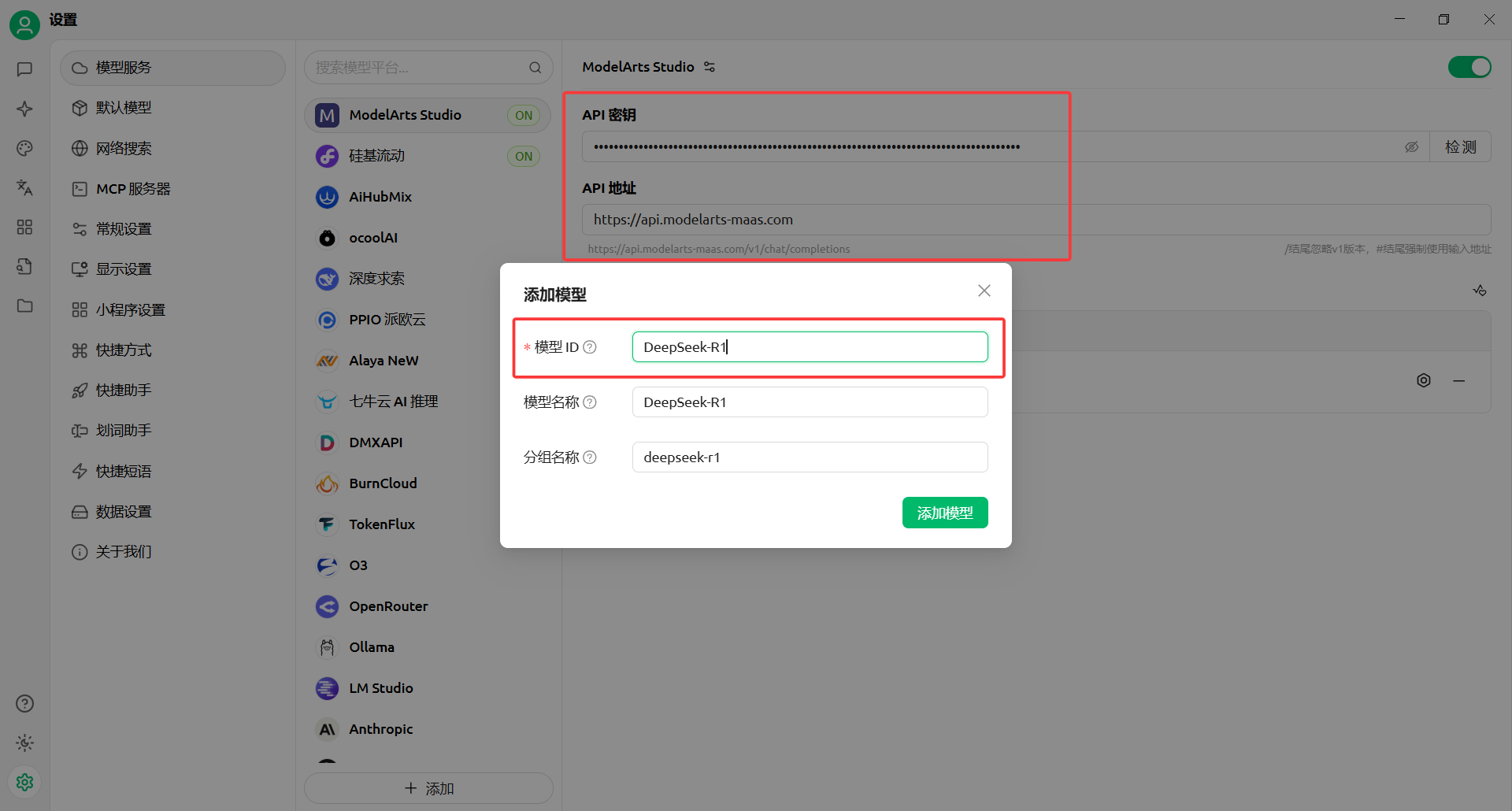Open the 模型服务 settings section
Screen dimensions: 1512x811
tap(172, 68)
